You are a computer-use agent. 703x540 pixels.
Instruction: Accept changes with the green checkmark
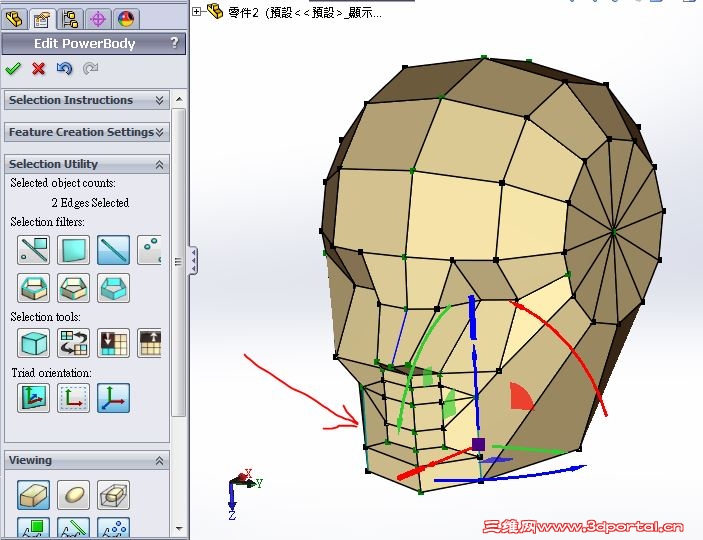13,69
